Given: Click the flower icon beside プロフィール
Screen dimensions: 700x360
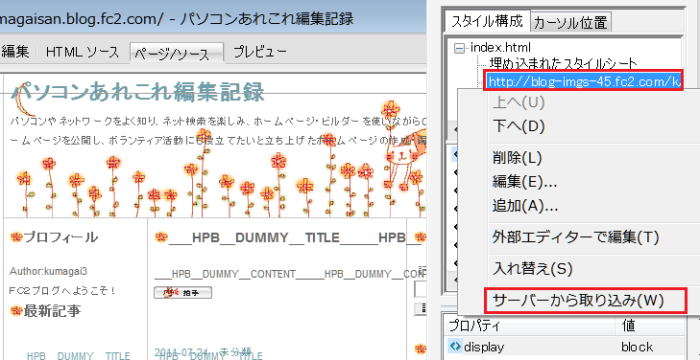Looking at the screenshot, I should coord(16,237).
